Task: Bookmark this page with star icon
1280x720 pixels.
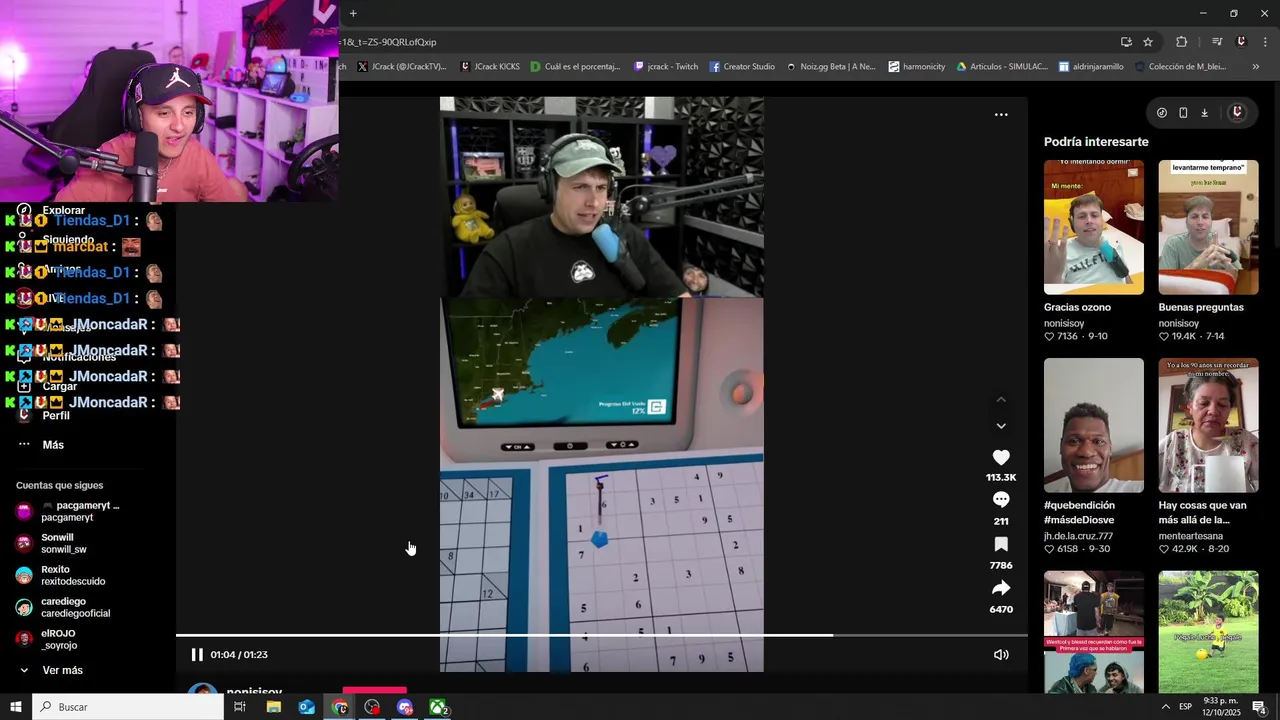Action: [1148, 42]
